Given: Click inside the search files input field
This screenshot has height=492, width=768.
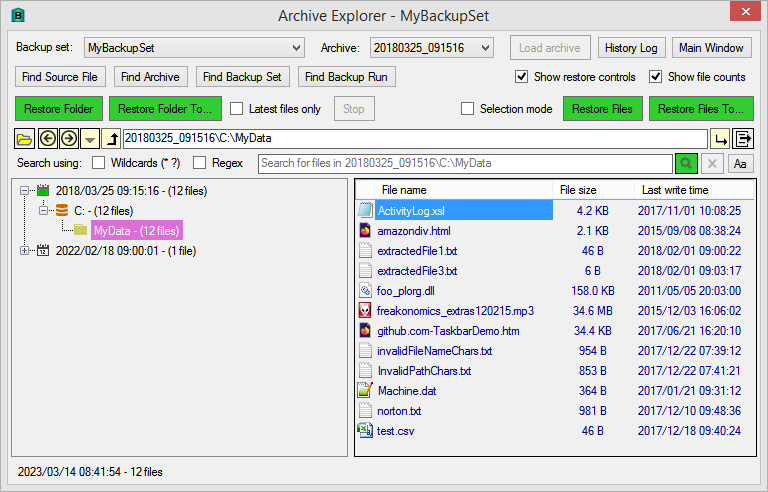Looking at the screenshot, I should (x=465, y=163).
